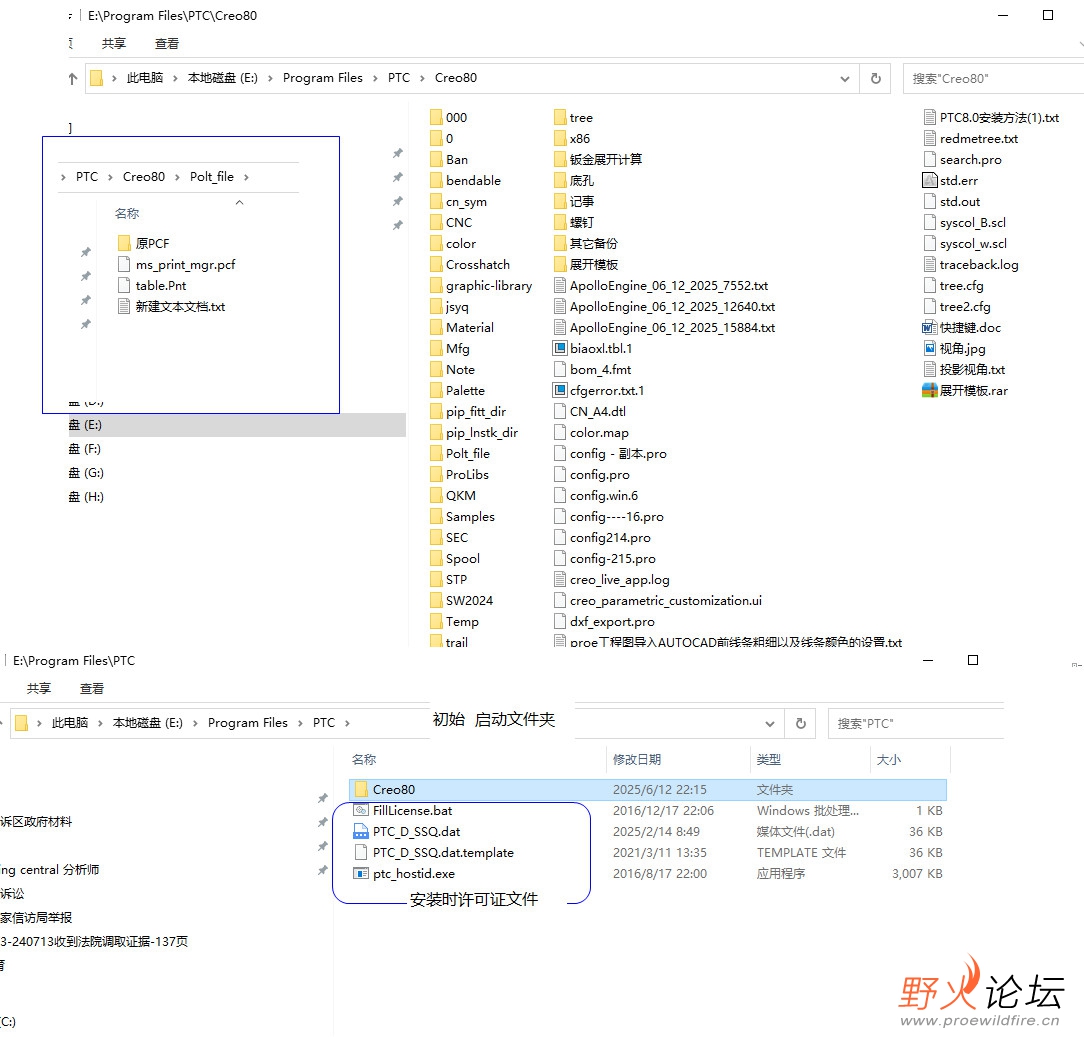This screenshot has height=1037, width=1084.
Task: Expand the chevron after Program Files in Creo80 path
Action: [375, 78]
